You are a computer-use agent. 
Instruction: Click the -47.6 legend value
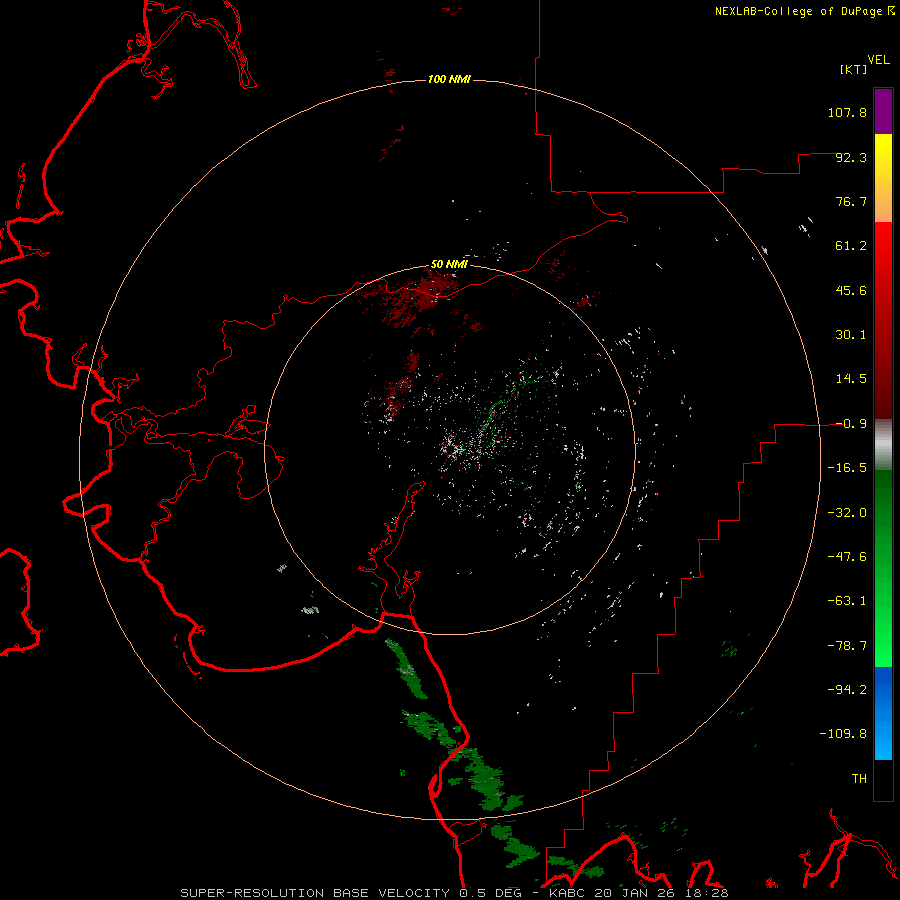(x=847, y=557)
